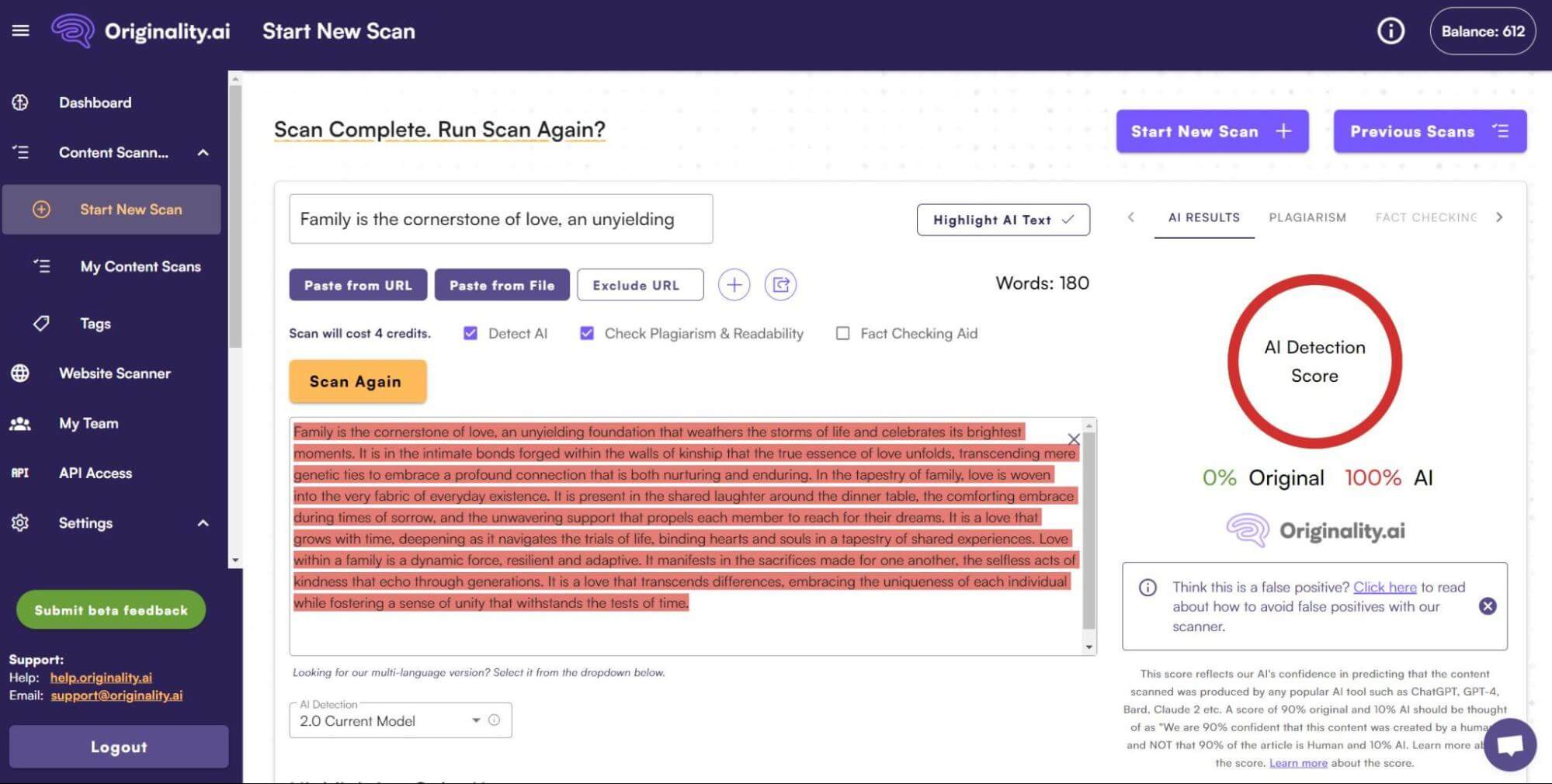Click the info icon in false positive notice

1148,588
